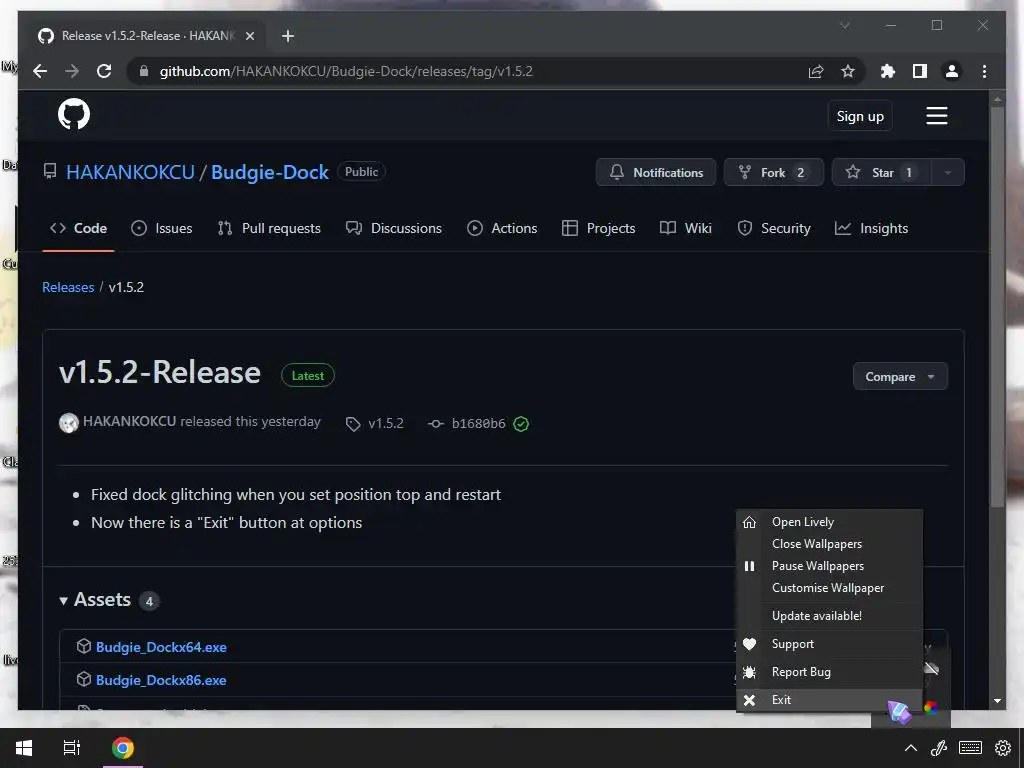Choose Customise Wallpaper menu entry
1024x768 pixels.
pos(829,588)
